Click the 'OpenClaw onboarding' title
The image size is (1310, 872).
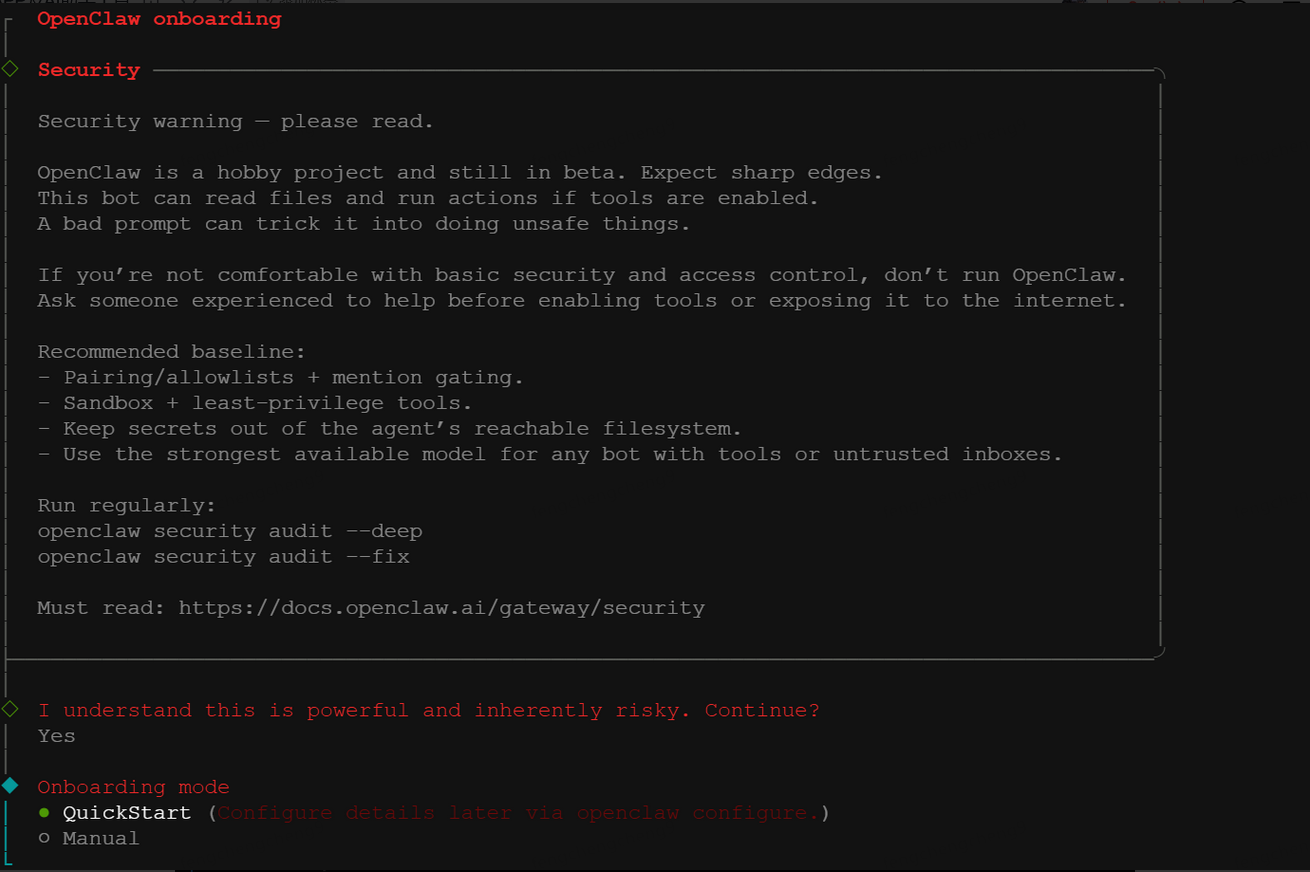(x=159, y=19)
